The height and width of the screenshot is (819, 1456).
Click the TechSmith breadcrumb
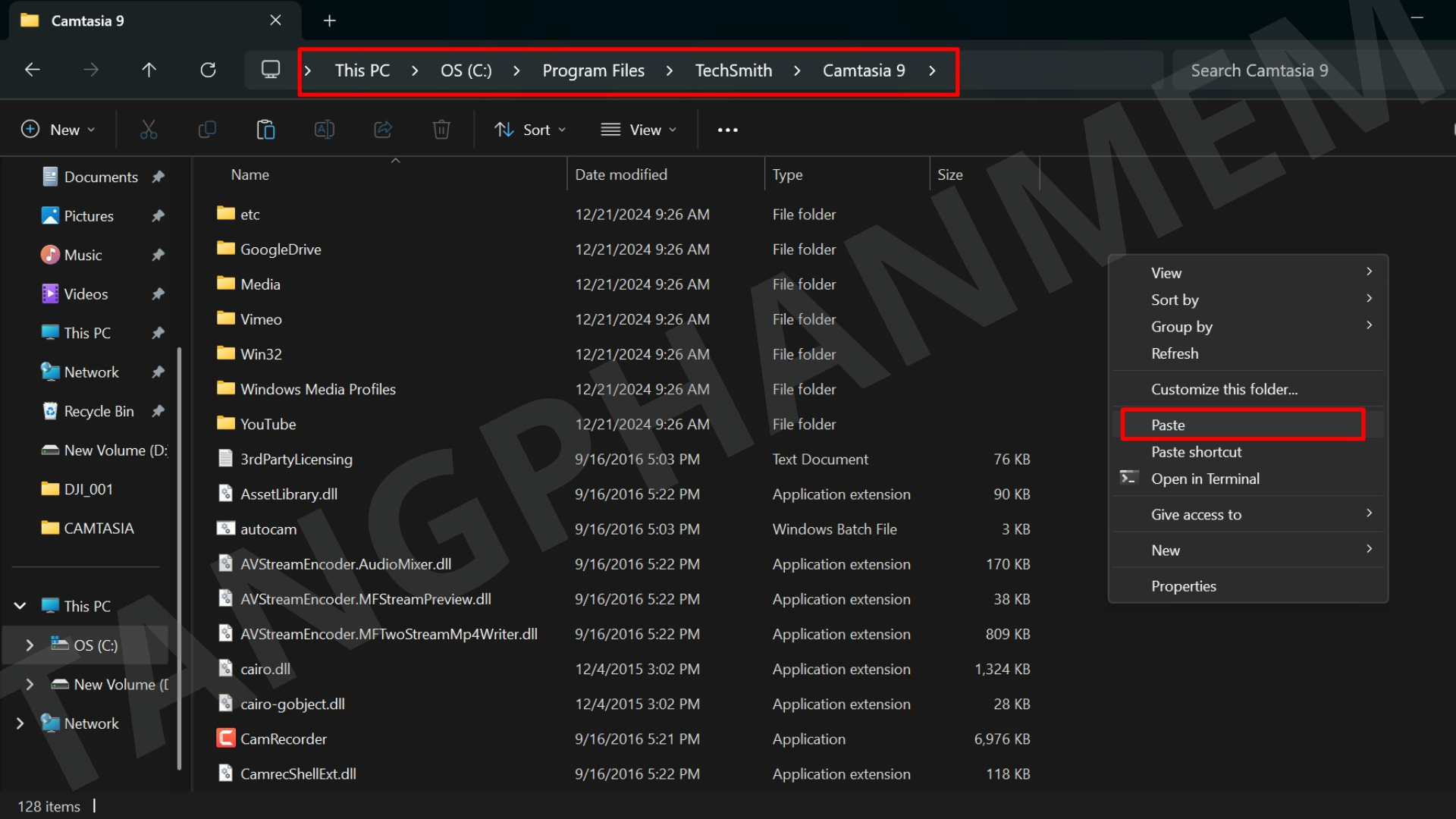pyautogui.click(x=733, y=71)
